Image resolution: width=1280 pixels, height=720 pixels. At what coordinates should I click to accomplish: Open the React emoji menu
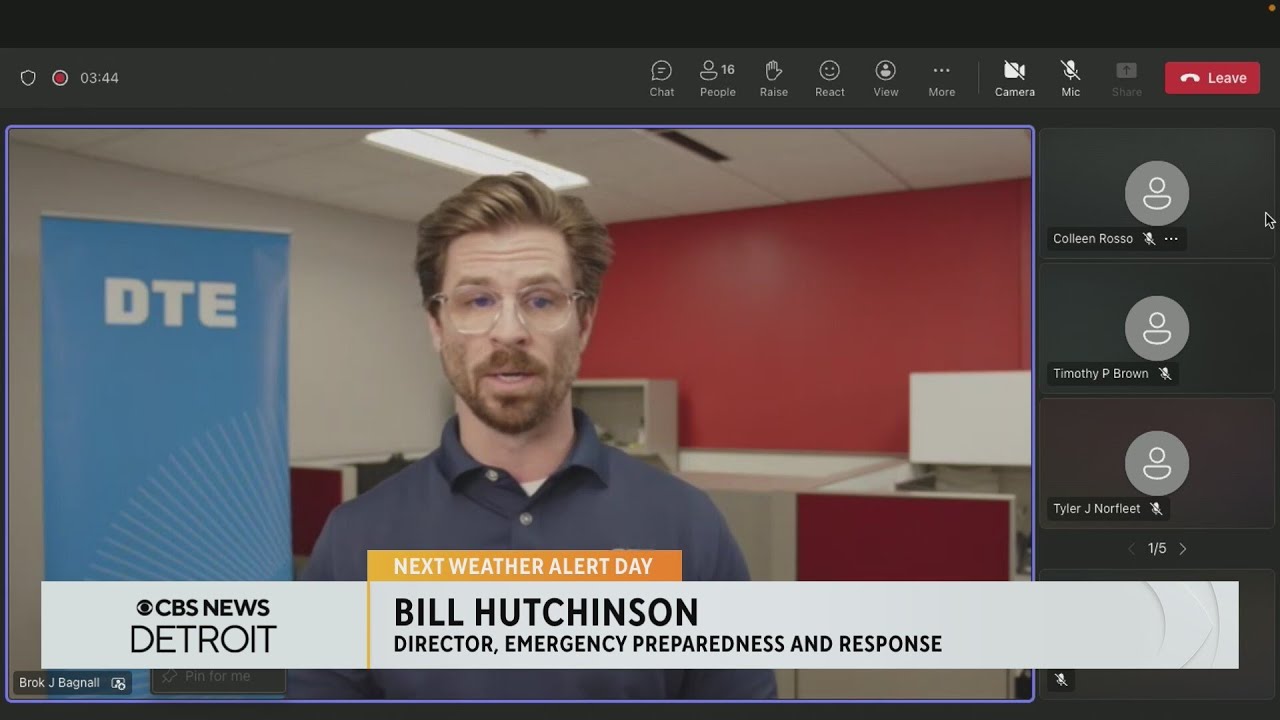tap(829, 78)
